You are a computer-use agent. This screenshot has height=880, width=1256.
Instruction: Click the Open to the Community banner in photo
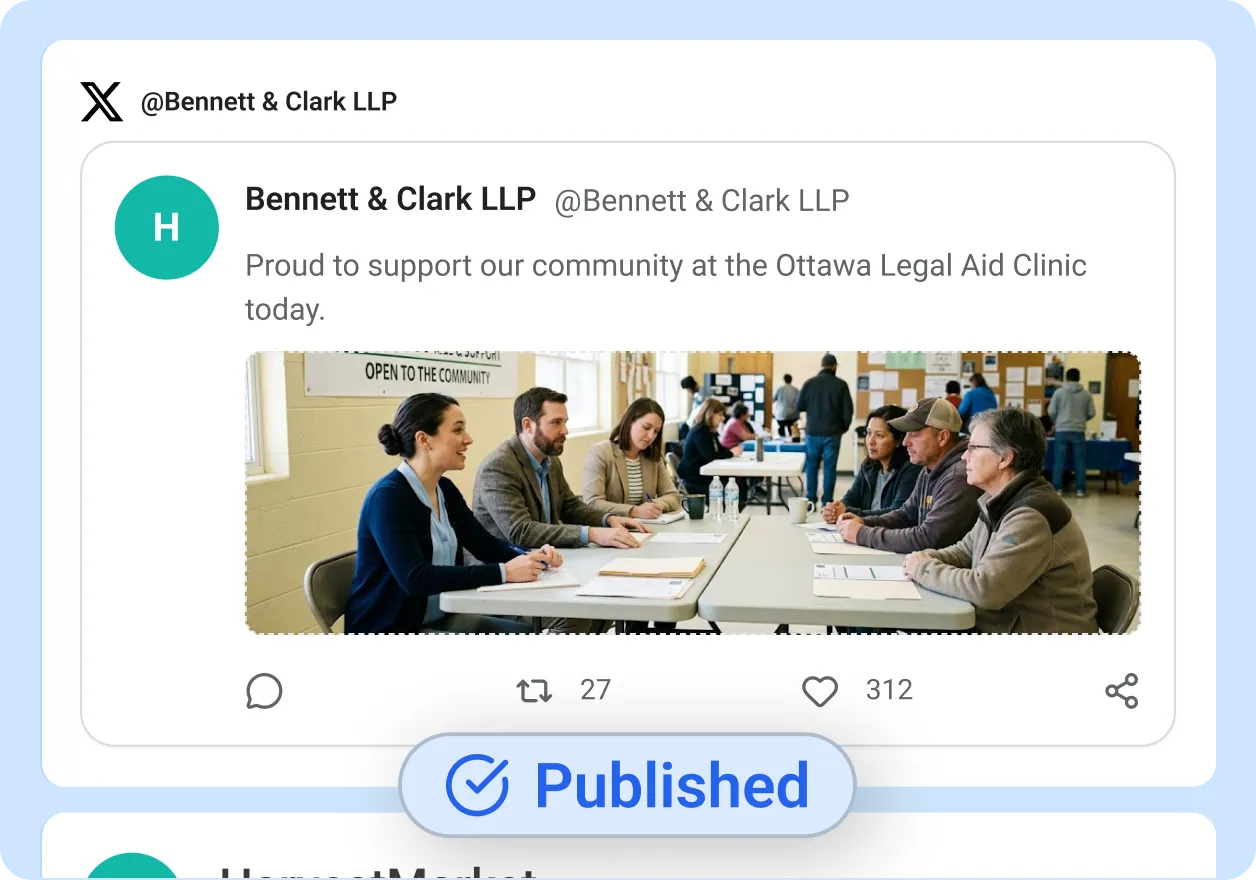click(x=410, y=372)
